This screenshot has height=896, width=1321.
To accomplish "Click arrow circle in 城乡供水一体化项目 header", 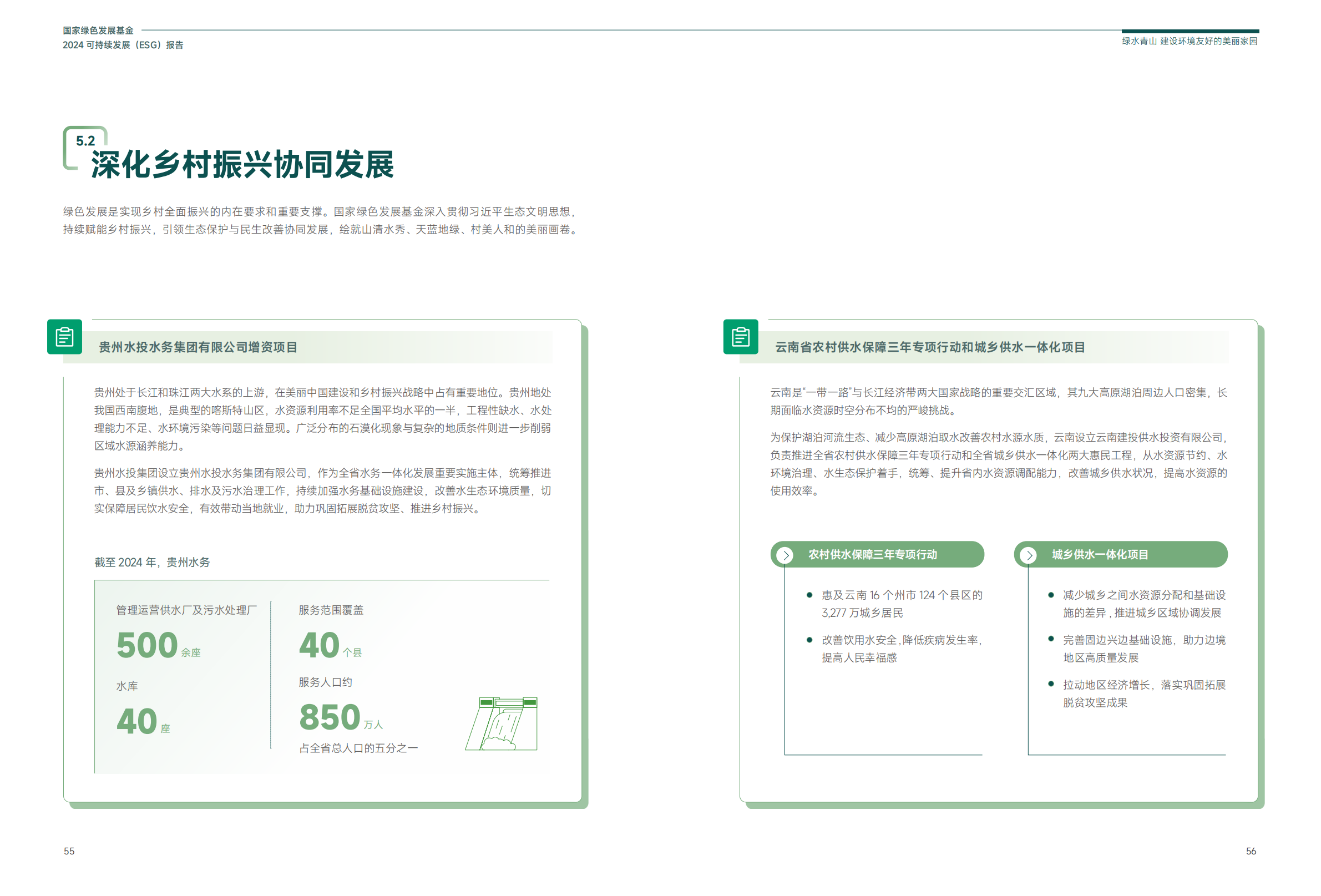I will coord(1028,555).
